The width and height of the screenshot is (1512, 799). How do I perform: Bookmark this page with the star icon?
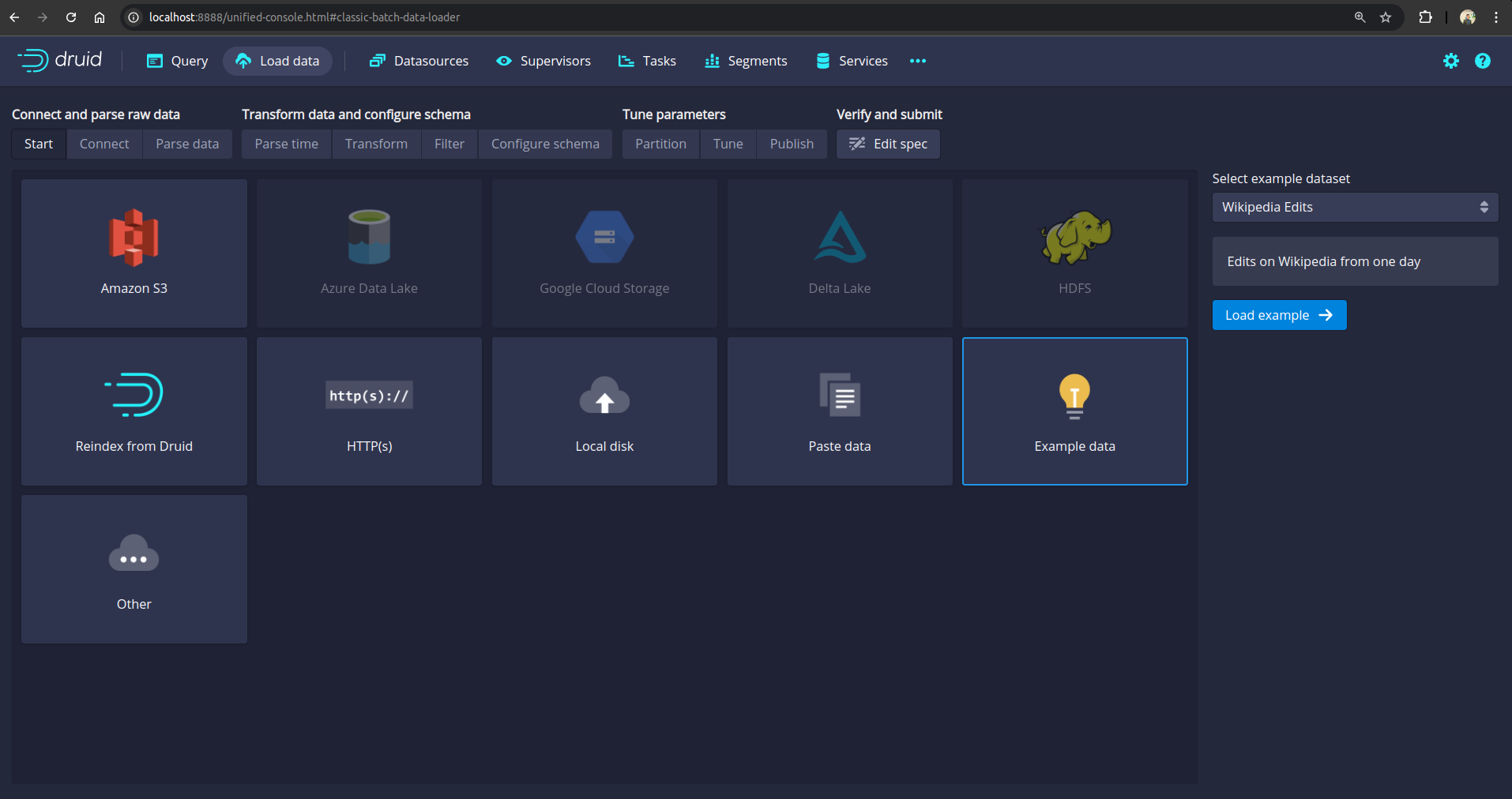click(x=1386, y=17)
